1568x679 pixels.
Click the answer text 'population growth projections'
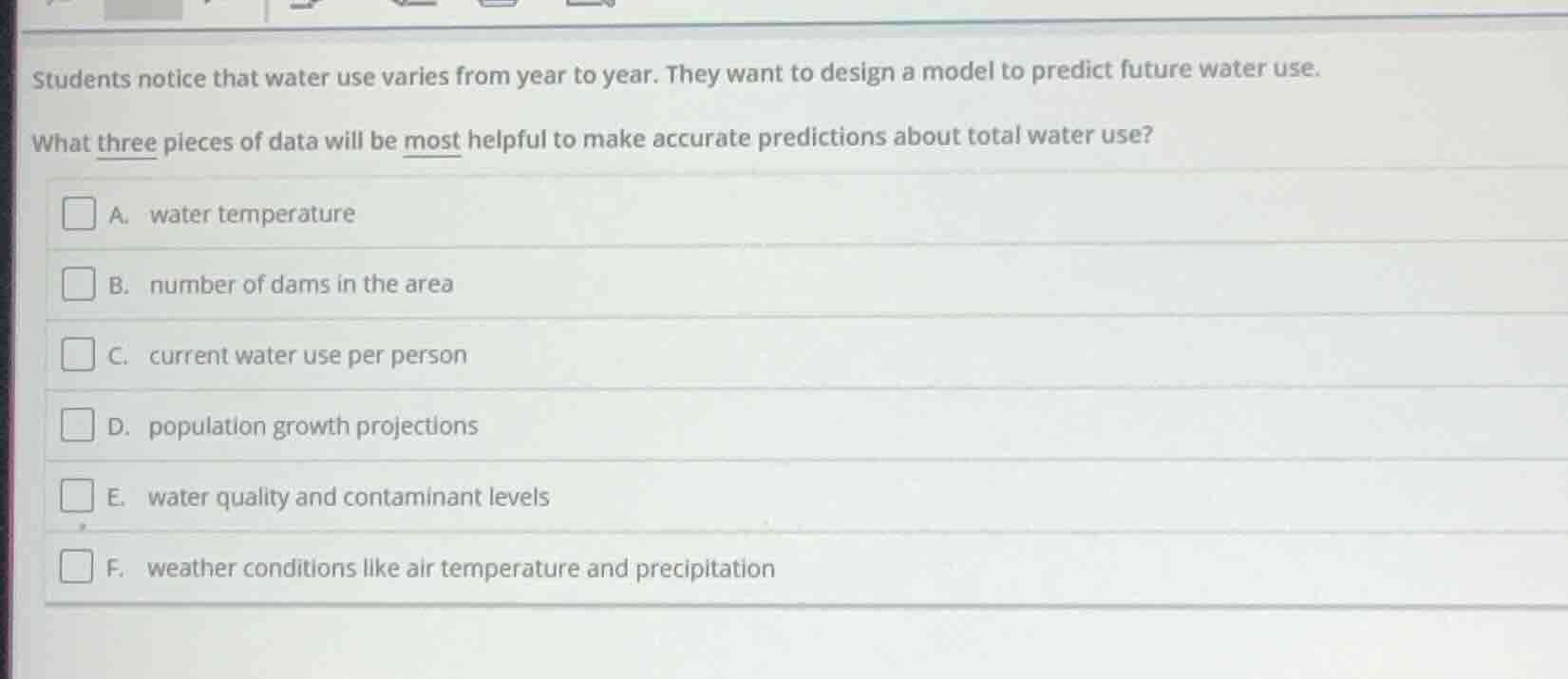(x=313, y=425)
